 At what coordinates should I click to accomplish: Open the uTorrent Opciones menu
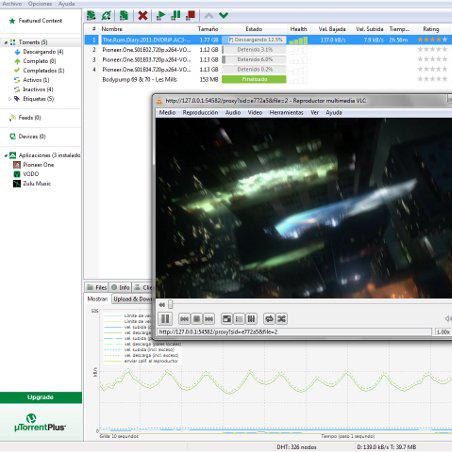(40, 4)
